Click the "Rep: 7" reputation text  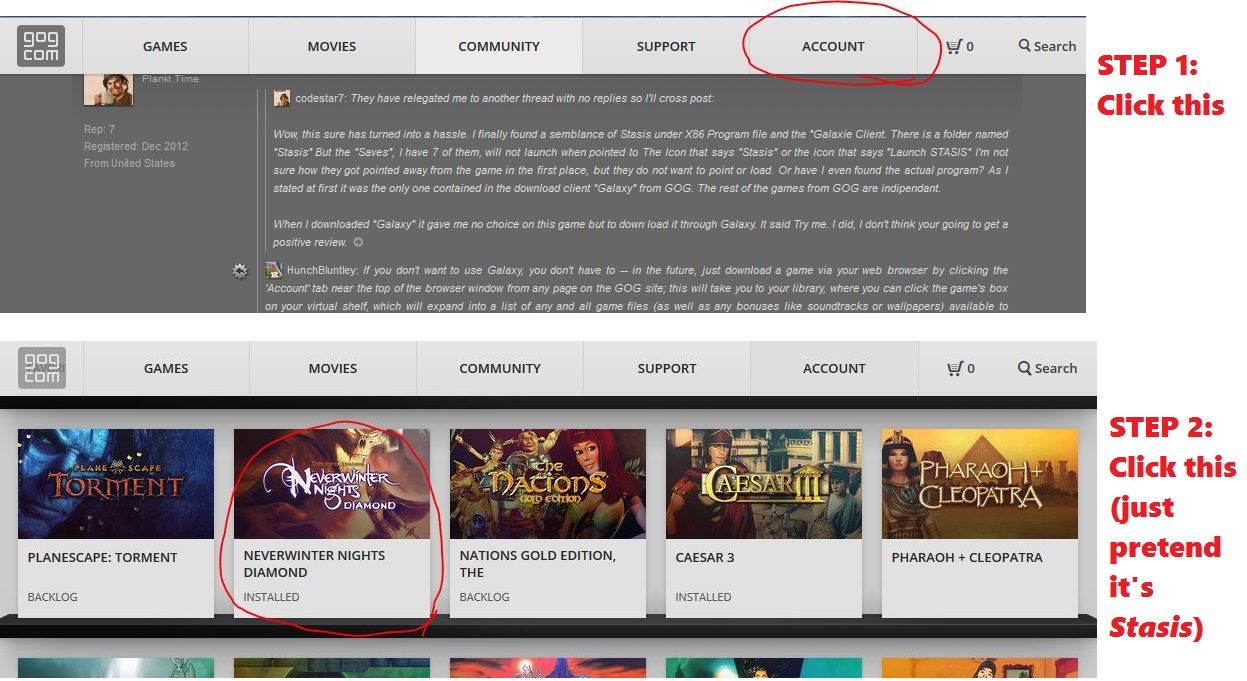99,129
